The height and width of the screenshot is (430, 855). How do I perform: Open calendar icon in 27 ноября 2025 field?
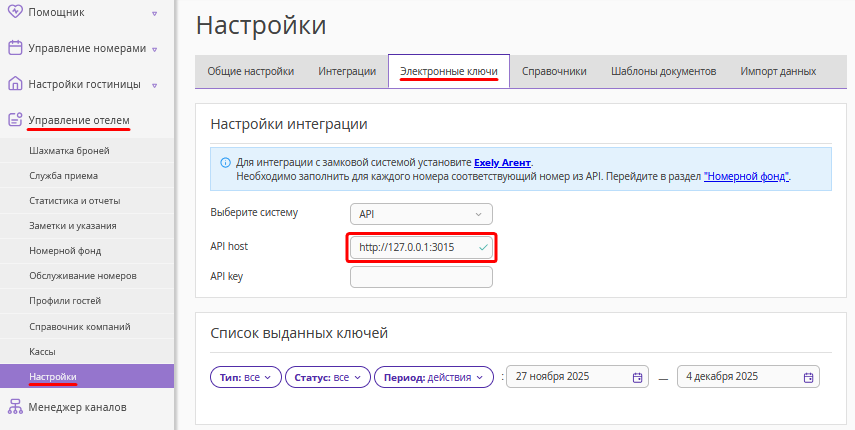637,377
